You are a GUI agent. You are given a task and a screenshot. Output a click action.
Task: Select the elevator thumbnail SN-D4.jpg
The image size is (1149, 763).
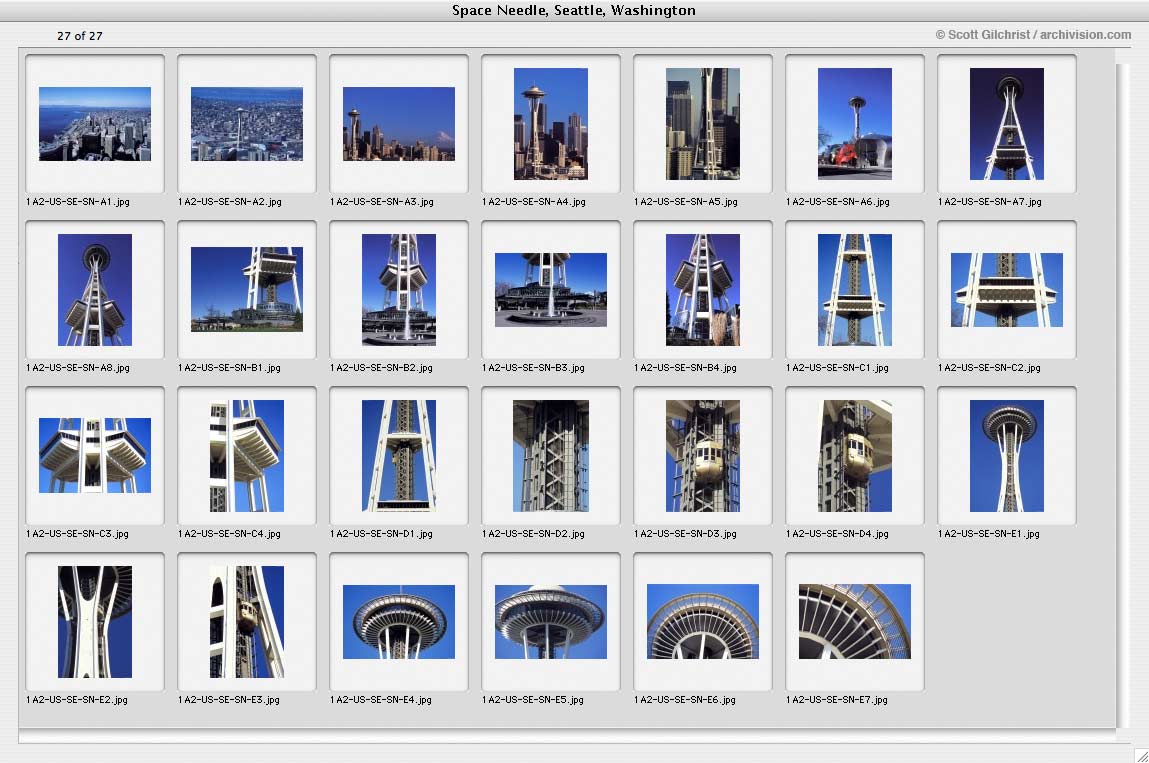point(854,456)
